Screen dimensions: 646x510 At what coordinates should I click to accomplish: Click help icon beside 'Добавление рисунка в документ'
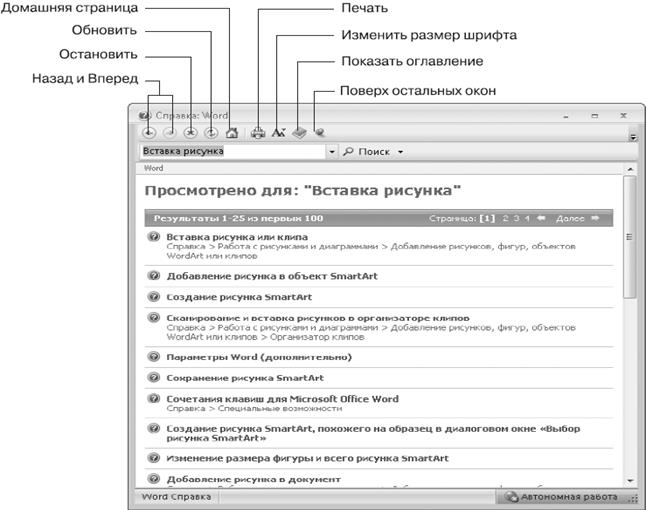click(x=154, y=479)
